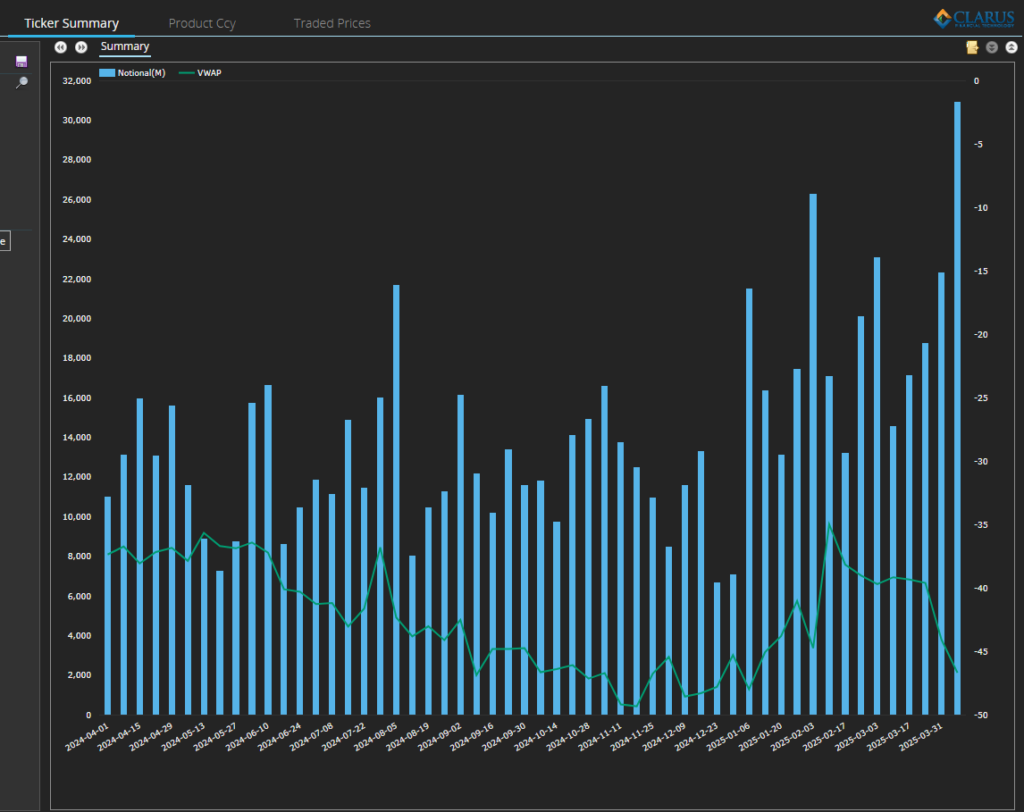This screenshot has width=1024, height=812.
Task: Click the 2024-08-05 spike bar
Action: (x=396, y=500)
